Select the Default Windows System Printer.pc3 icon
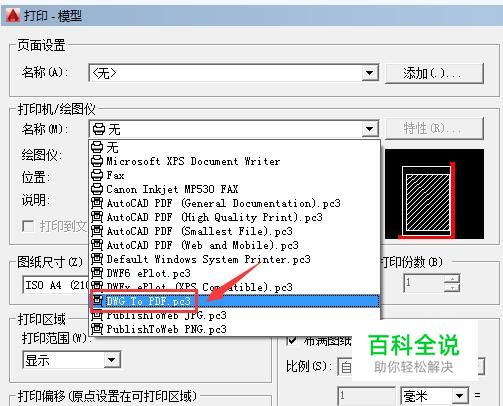Image resolution: width=503 pixels, height=406 pixels. click(97, 259)
